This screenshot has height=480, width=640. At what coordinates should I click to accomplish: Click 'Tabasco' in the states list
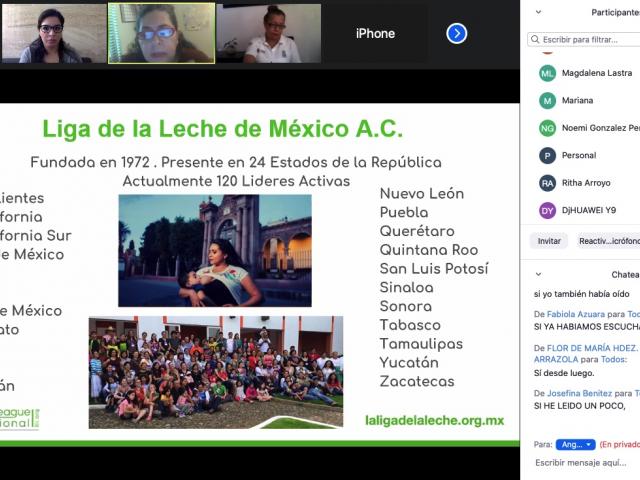point(410,325)
